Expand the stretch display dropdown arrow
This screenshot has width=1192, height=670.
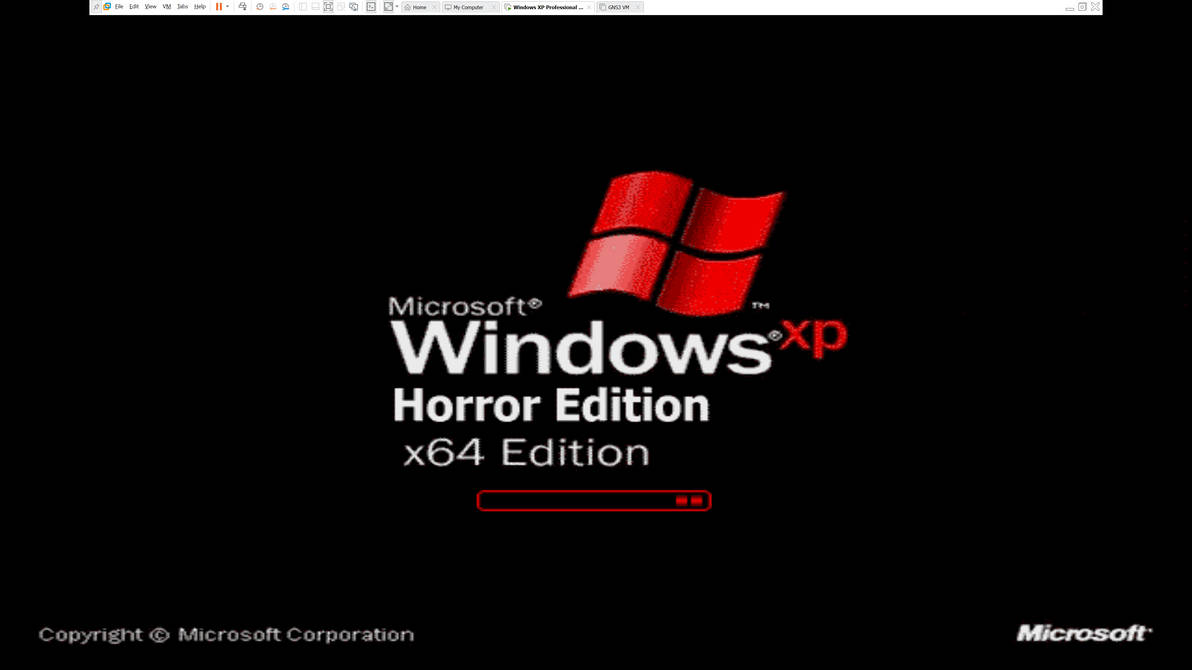(397, 7)
